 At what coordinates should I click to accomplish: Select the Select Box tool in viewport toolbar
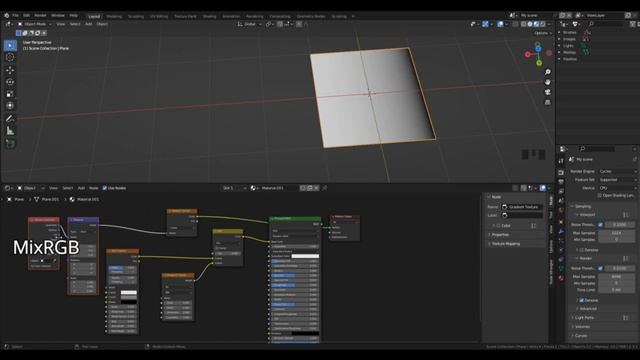10,45
